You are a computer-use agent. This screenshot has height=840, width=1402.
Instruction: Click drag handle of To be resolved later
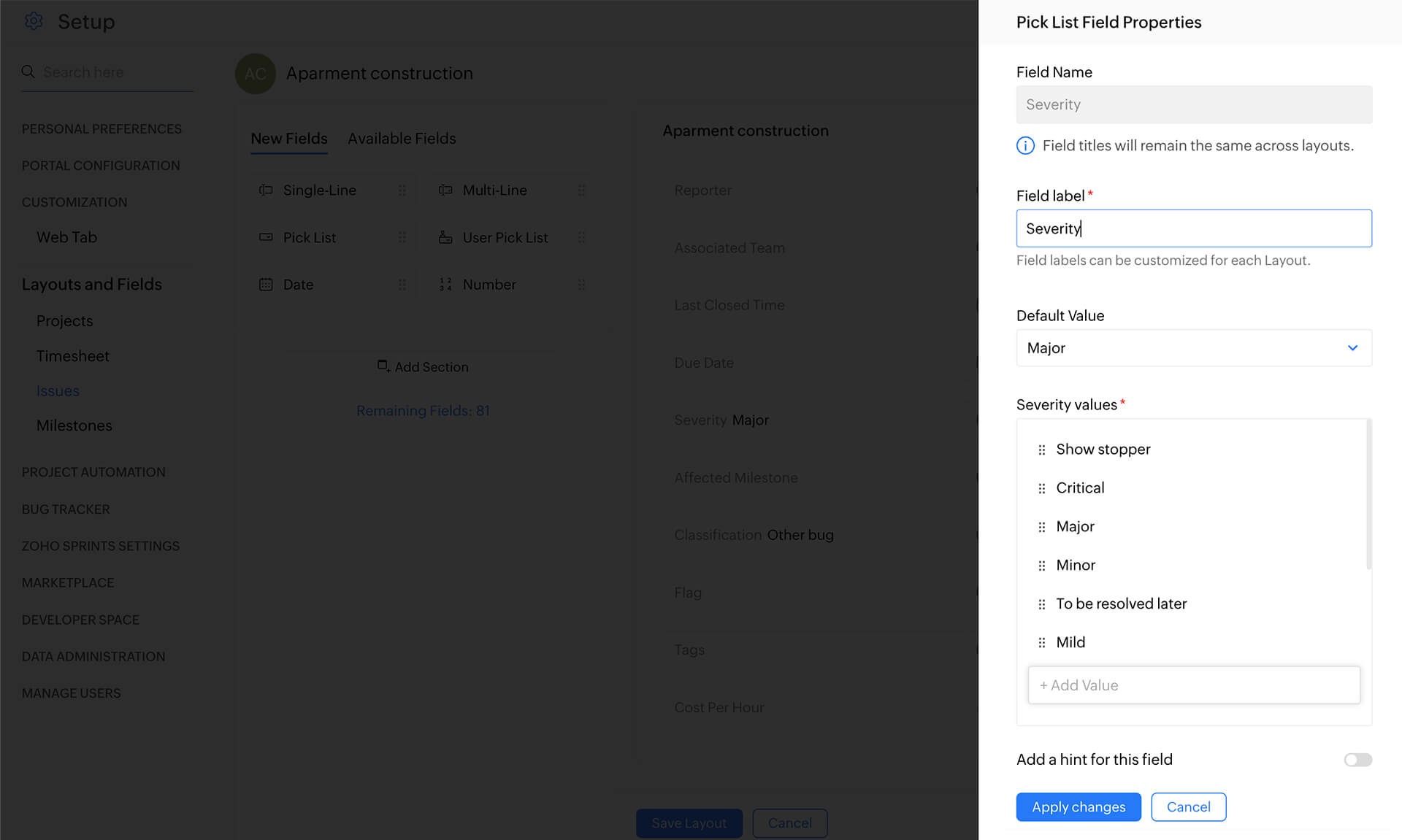(1041, 604)
